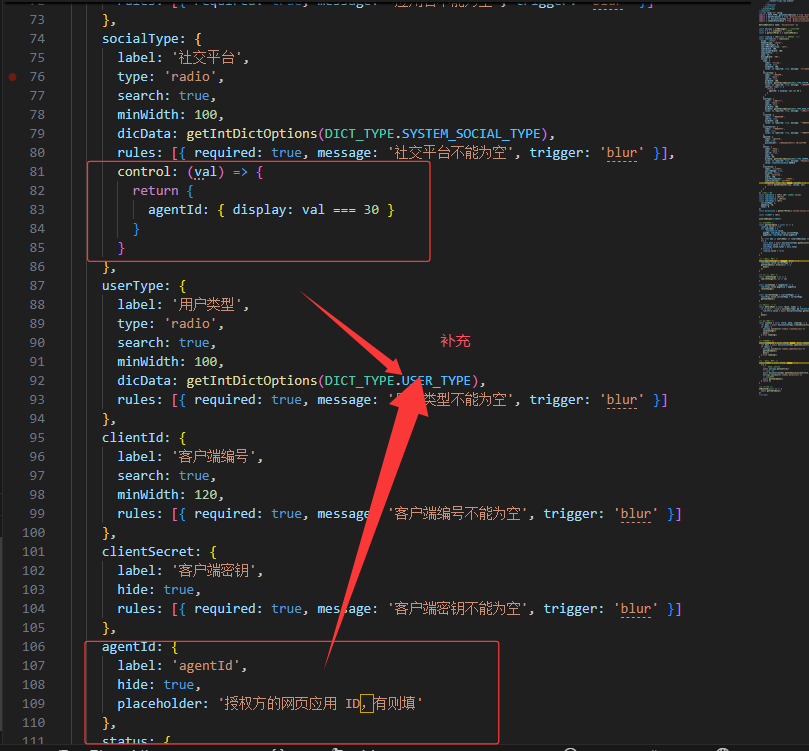Click the minimap code overview

click(779, 200)
